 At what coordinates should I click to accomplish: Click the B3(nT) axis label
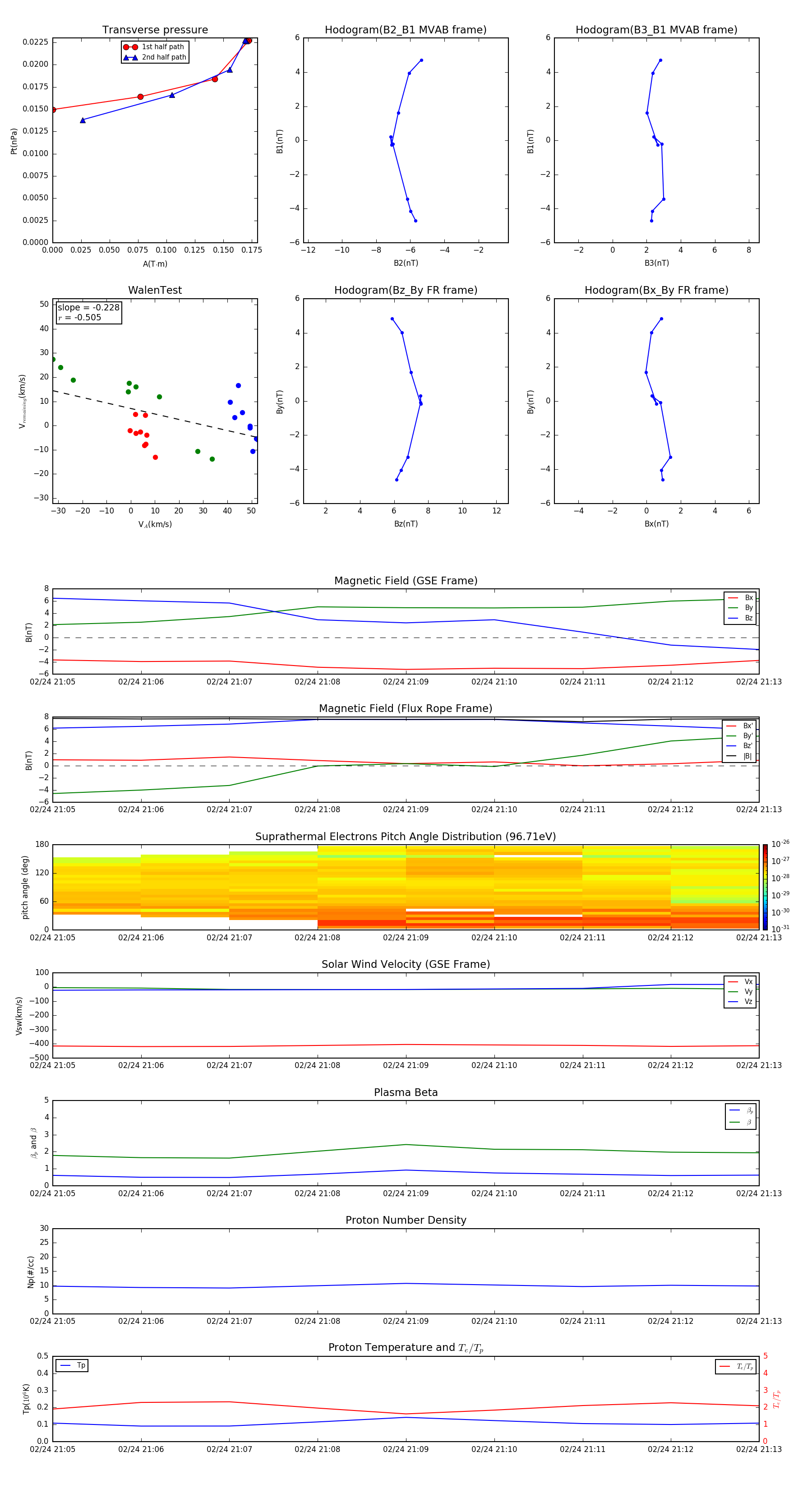click(x=656, y=263)
